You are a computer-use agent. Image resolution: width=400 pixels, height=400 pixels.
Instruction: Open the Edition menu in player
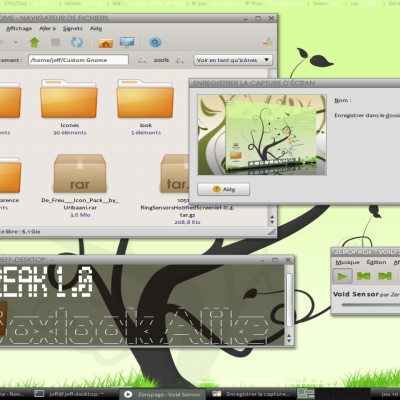(376, 262)
